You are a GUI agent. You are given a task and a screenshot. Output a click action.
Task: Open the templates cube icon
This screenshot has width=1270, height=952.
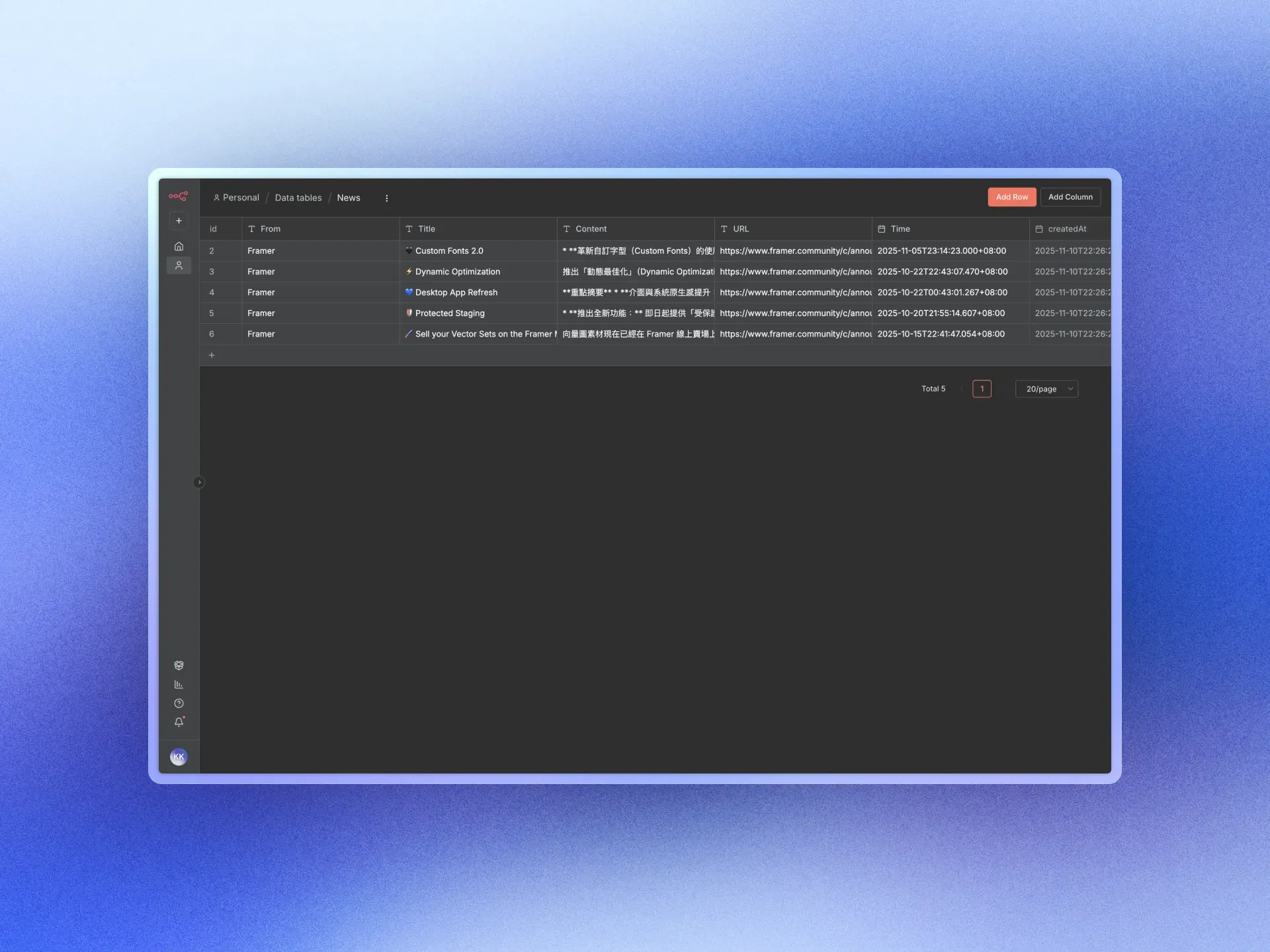coord(179,665)
